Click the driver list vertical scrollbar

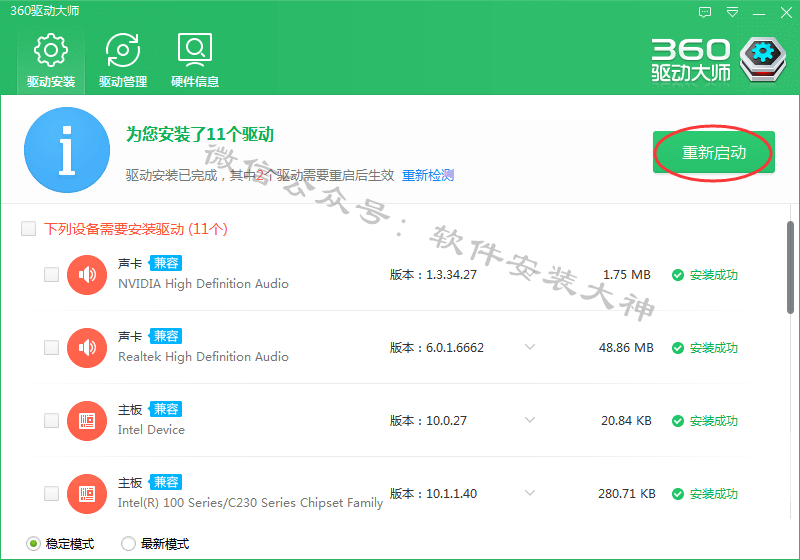click(790, 268)
